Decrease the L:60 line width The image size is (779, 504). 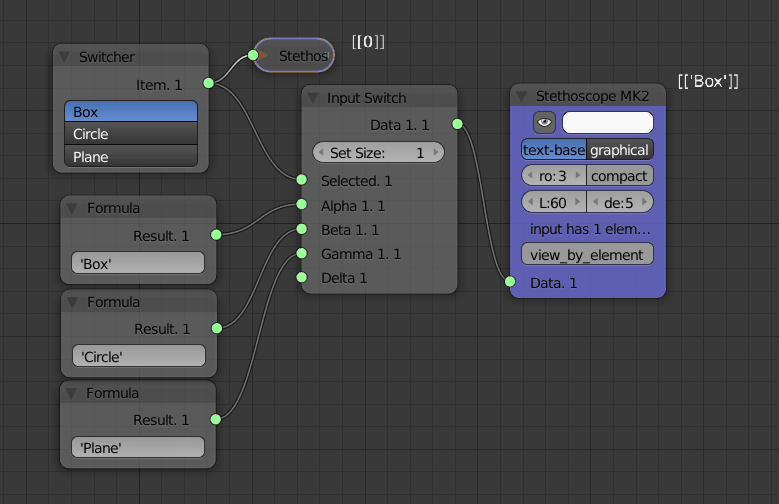click(x=530, y=202)
